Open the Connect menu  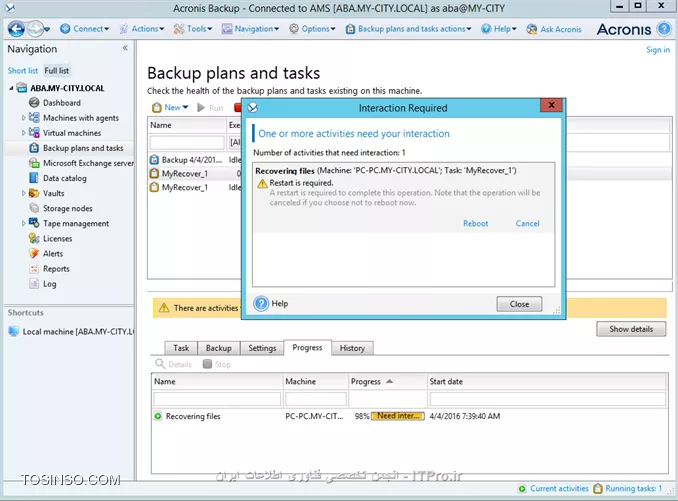[x=84, y=29]
